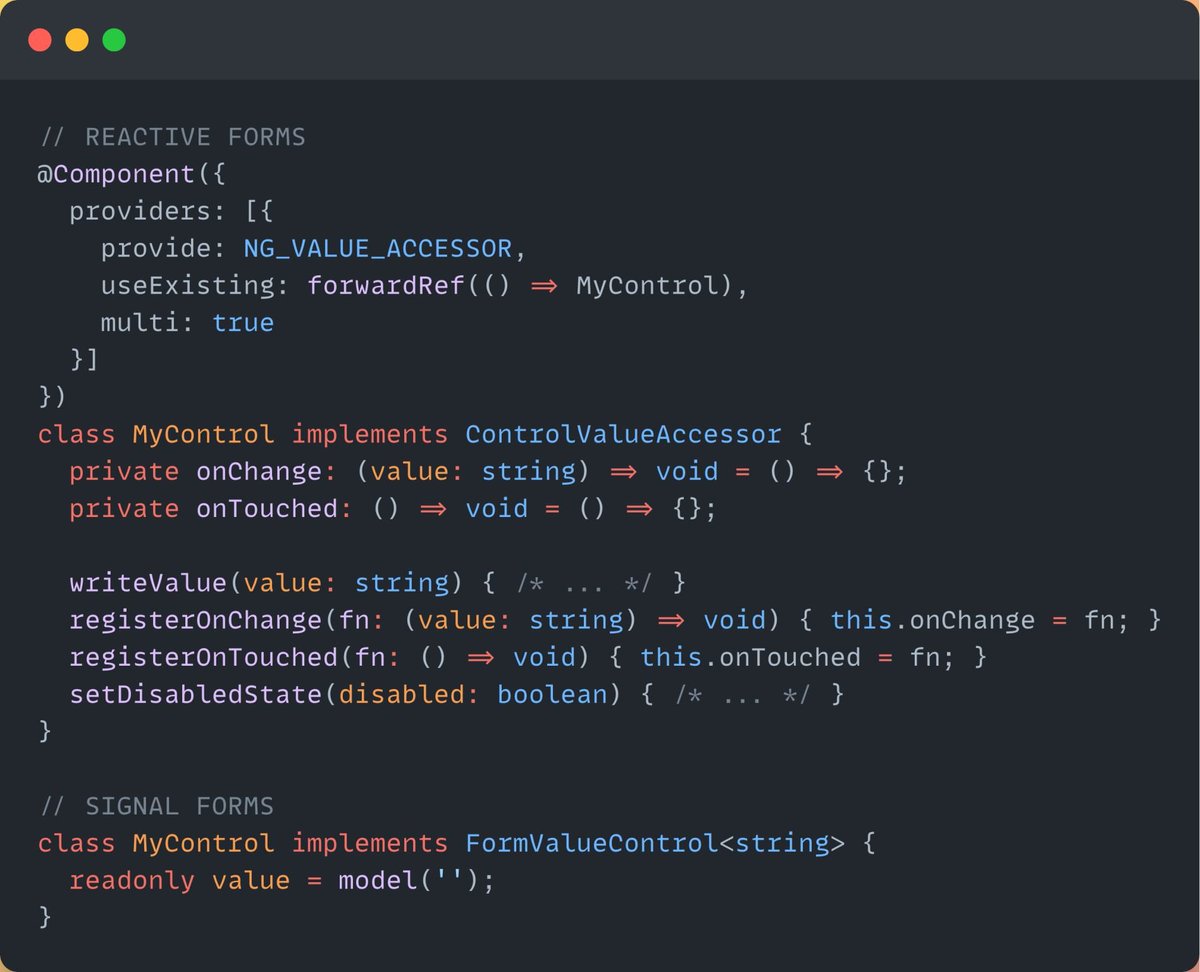Image resolution: width=1200 pixels, height=972 pixels.
Task: Select the '// REACTIVE FORMS' comment
Action: pyautogui.click(x=172, y=137)
